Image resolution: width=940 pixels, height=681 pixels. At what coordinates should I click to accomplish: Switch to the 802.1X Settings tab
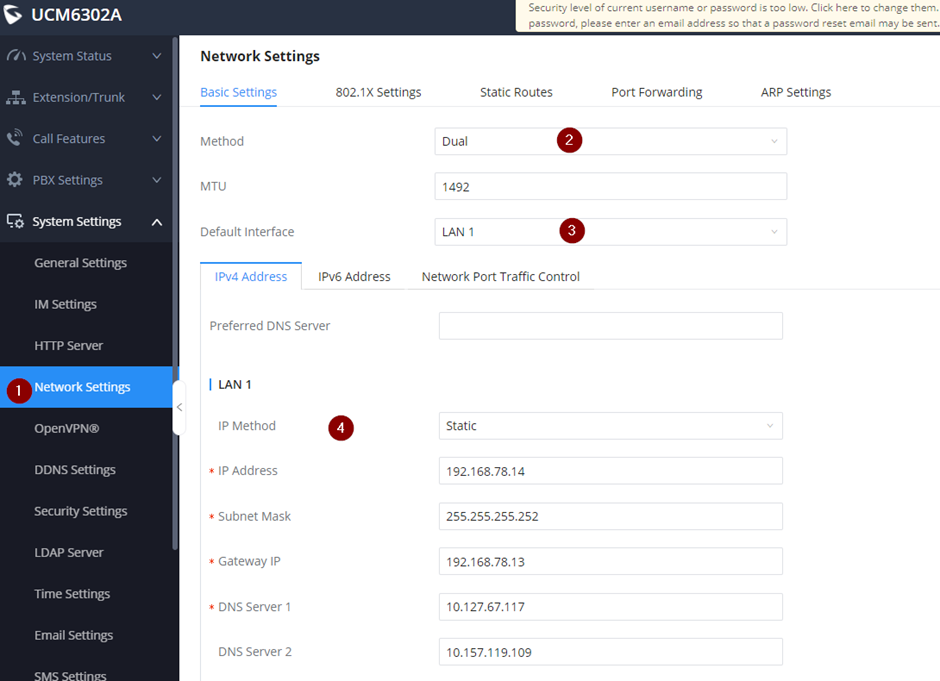(378, 92)
